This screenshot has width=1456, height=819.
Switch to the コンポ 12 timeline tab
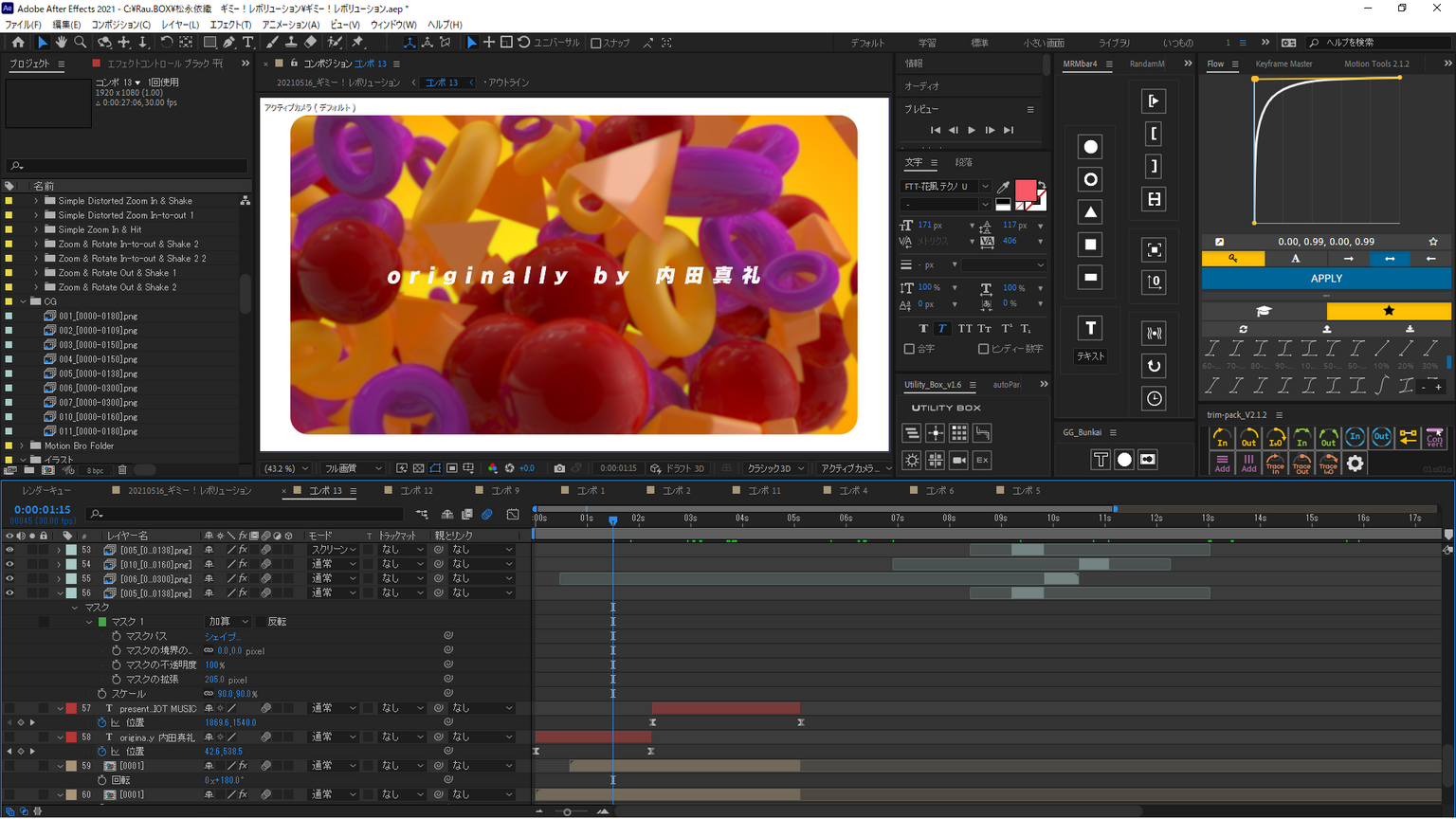[415, 491]
